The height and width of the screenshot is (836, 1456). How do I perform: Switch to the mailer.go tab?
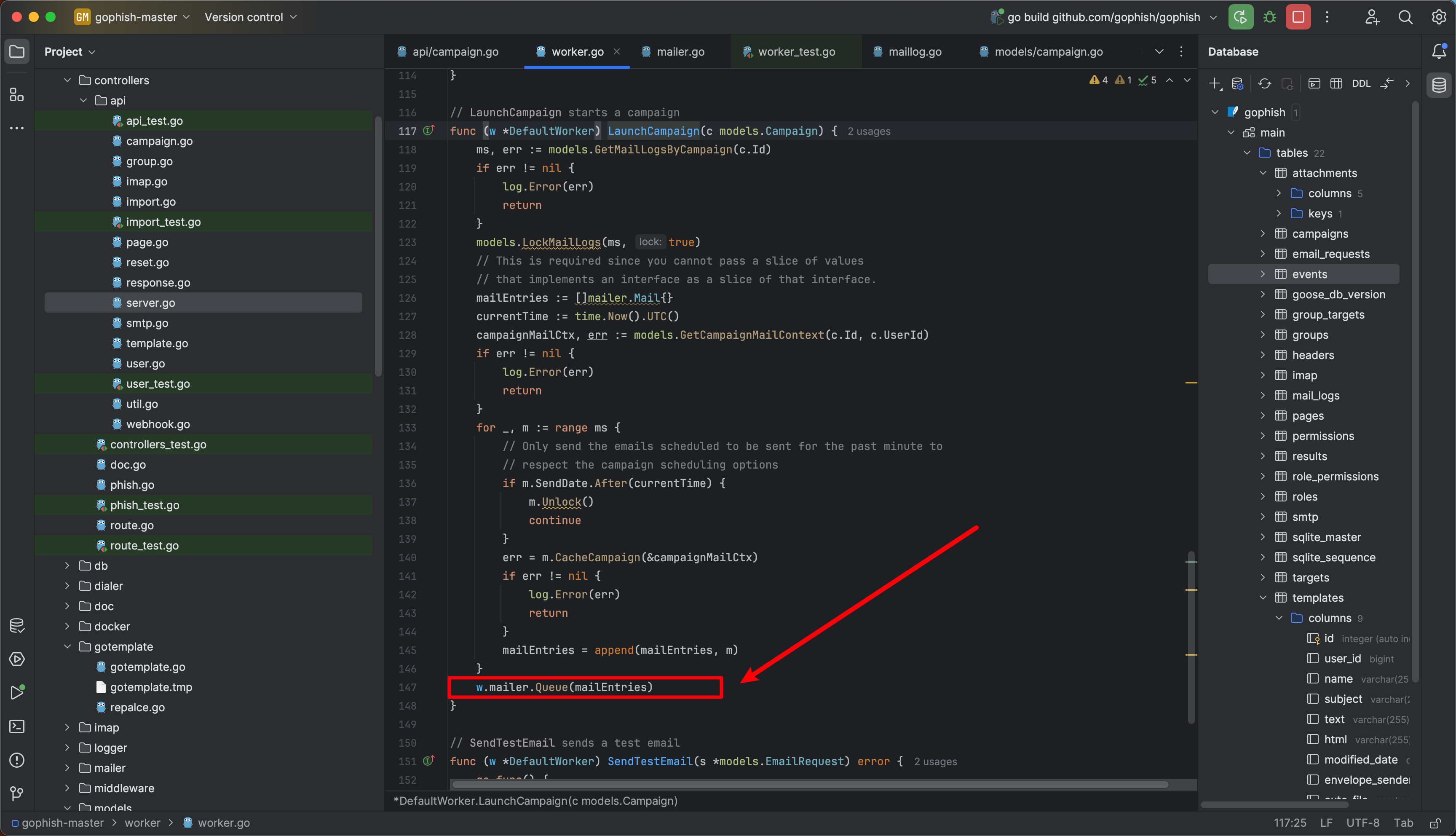coord(673,52)
